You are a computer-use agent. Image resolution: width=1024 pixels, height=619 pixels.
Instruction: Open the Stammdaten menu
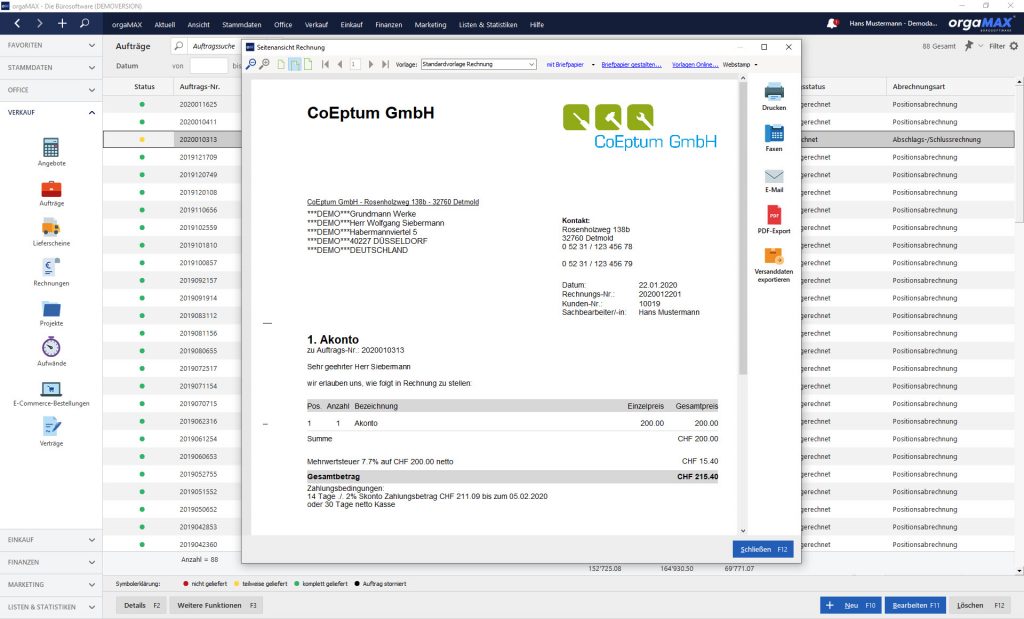[x=242, y=25]
